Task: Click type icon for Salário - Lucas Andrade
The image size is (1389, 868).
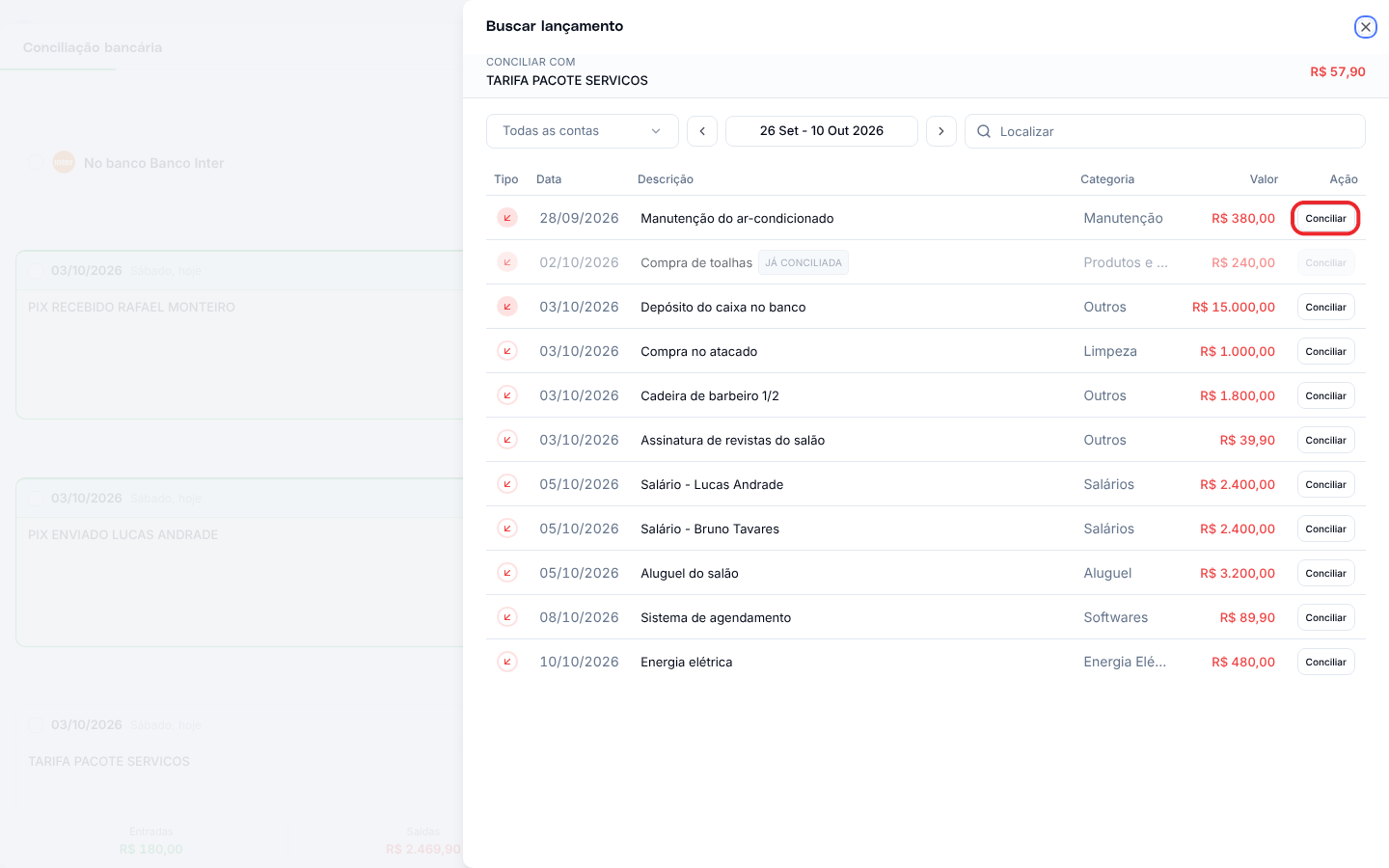Action: [x=507, y=484]
